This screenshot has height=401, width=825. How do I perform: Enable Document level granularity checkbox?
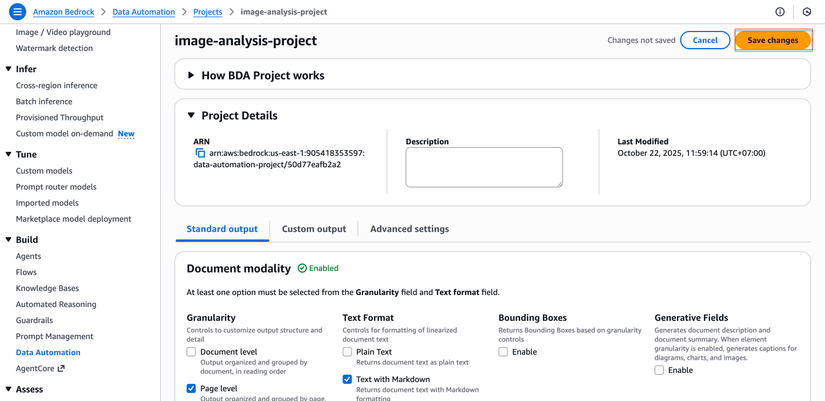pyautogui.click(x=191, y=352)
